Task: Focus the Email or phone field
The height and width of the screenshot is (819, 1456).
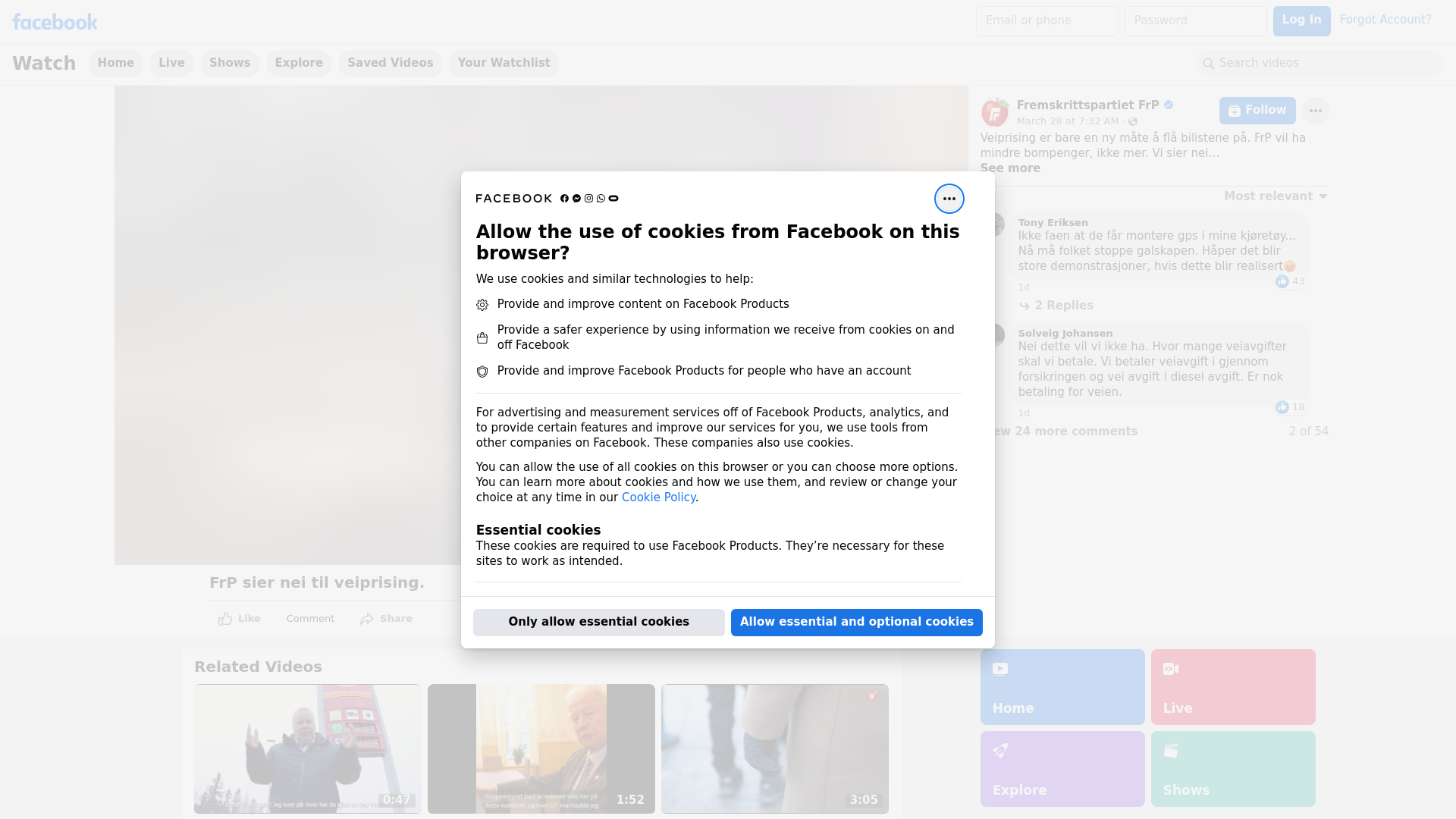Action: point(1046,21)
